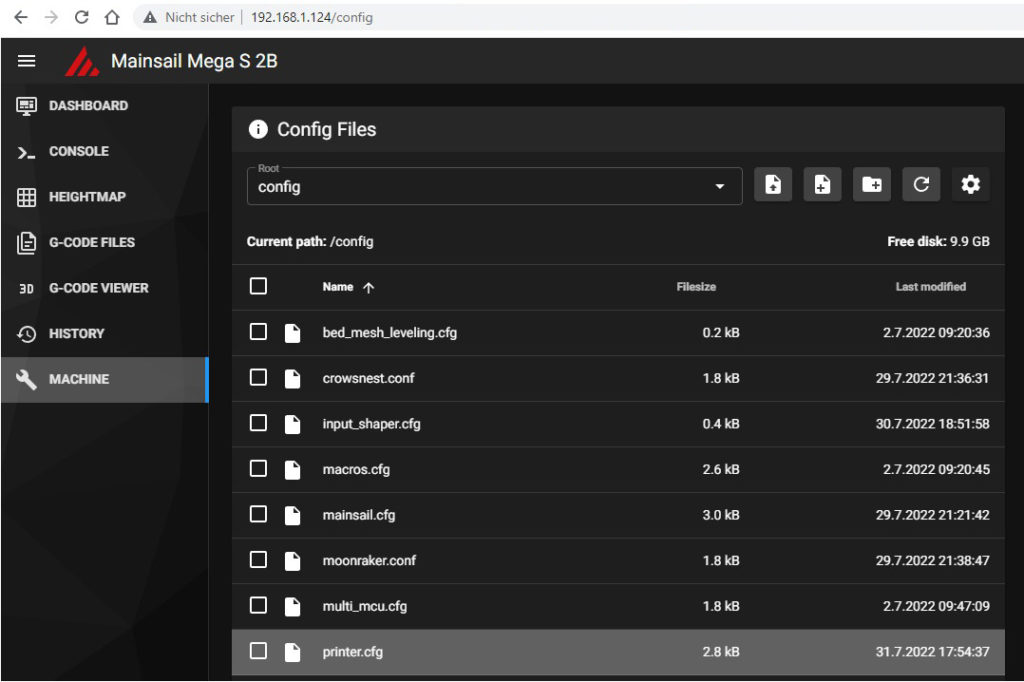Sort by Last modified column header

pos(930,287)
